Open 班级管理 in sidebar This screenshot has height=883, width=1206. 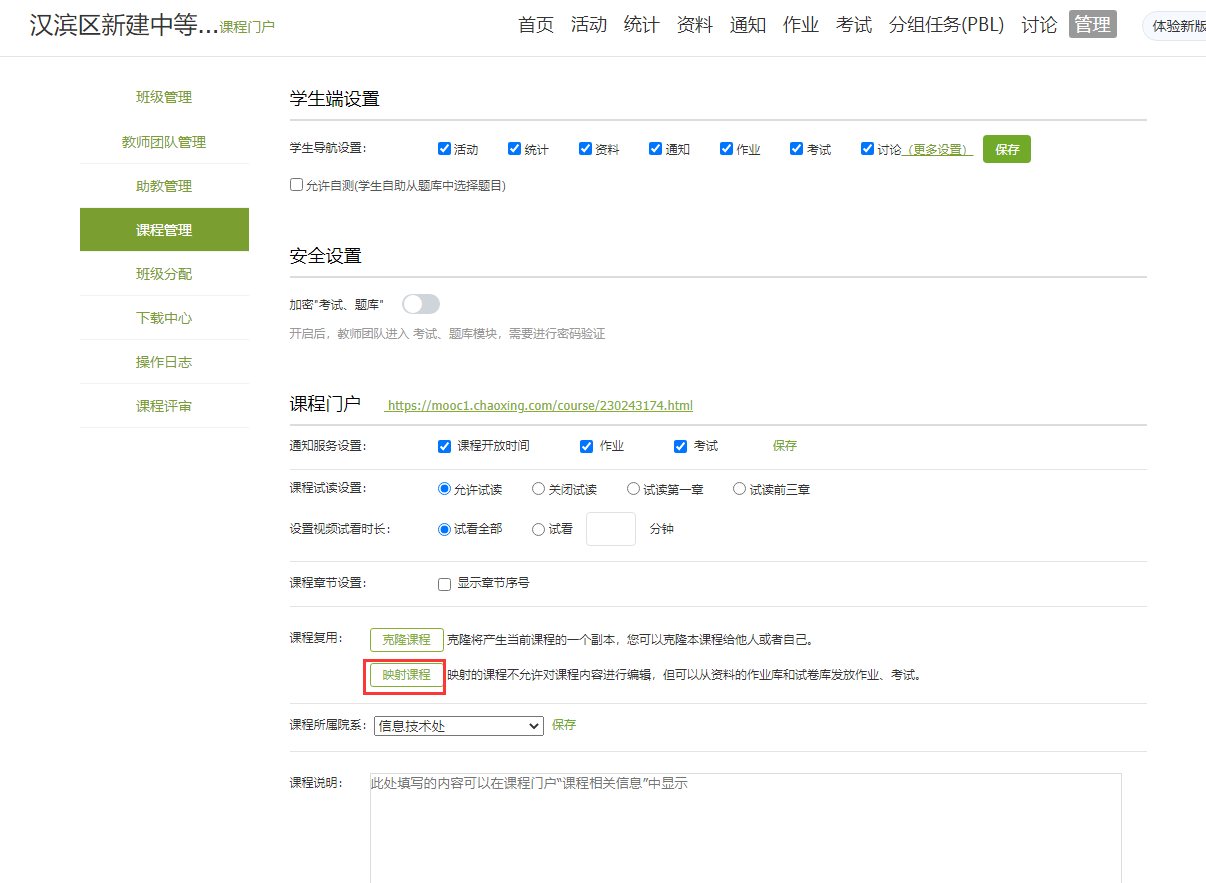point(164,97)
